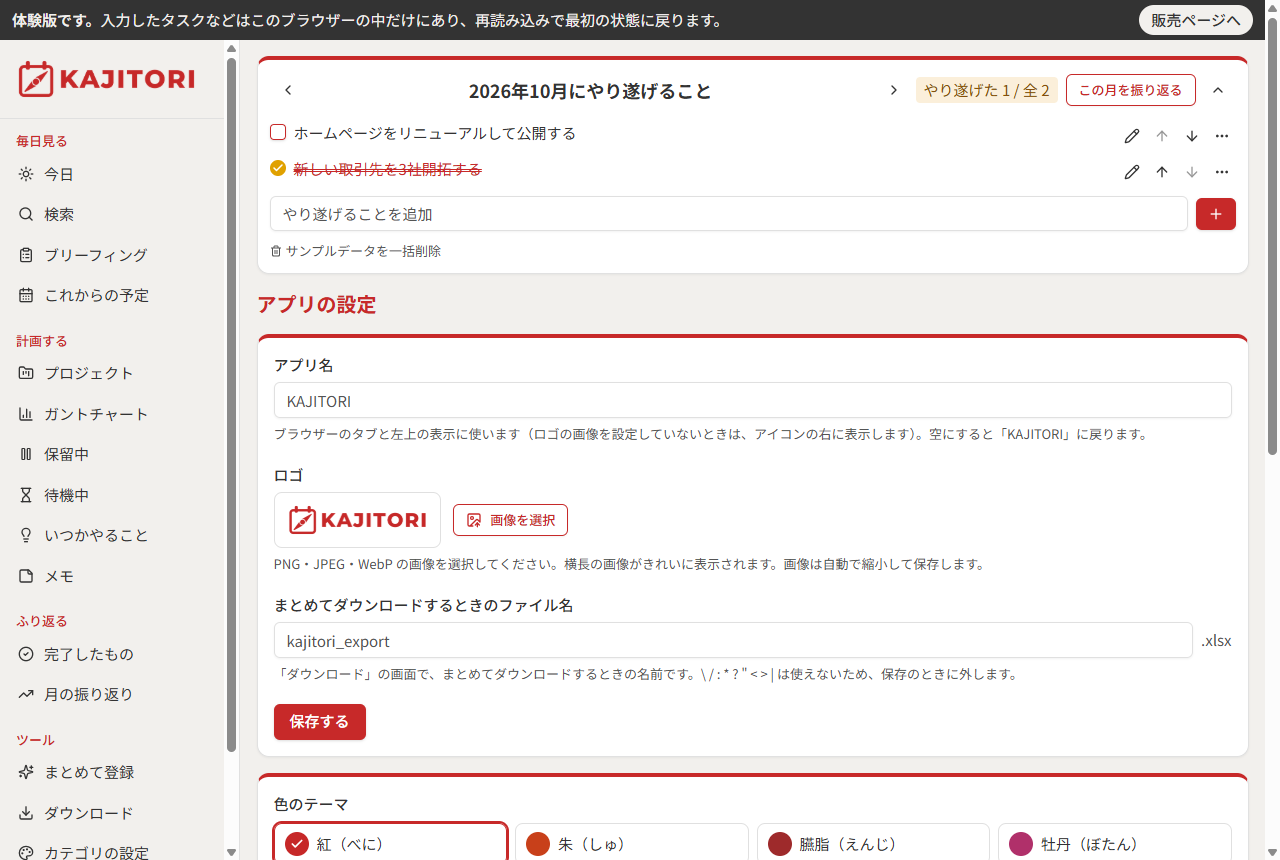Open ガントチャート in the sidebar
This screenshot has width=1280, height=860.
[112, 414]
